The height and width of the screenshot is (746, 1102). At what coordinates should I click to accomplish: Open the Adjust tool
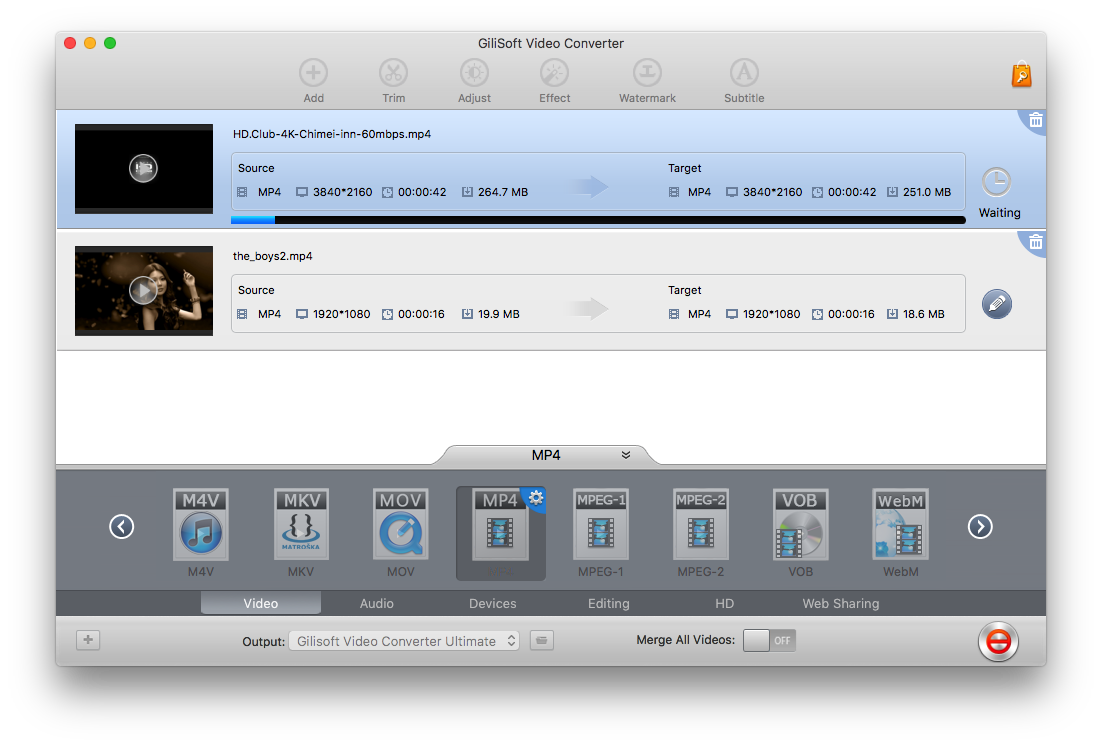click(474, 73)
